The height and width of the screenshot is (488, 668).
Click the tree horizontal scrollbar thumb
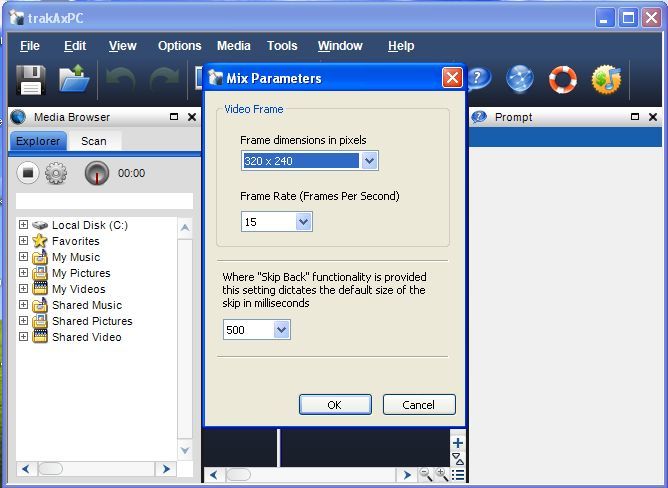coord(50,469)
